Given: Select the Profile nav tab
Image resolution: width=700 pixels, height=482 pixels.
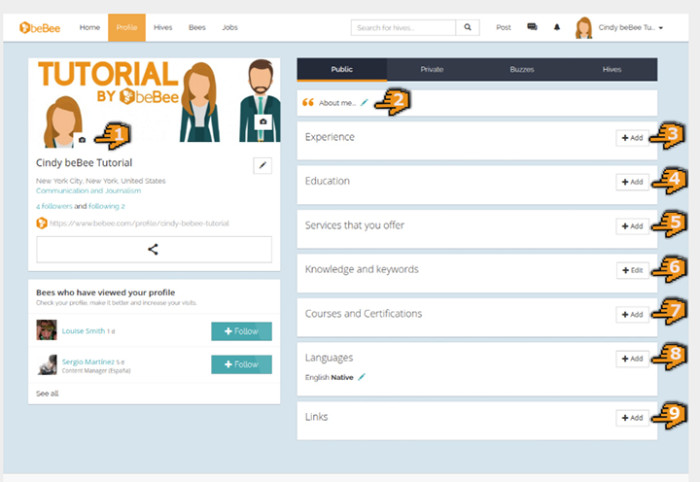Looking at the screenshot, I should [127, 28].
